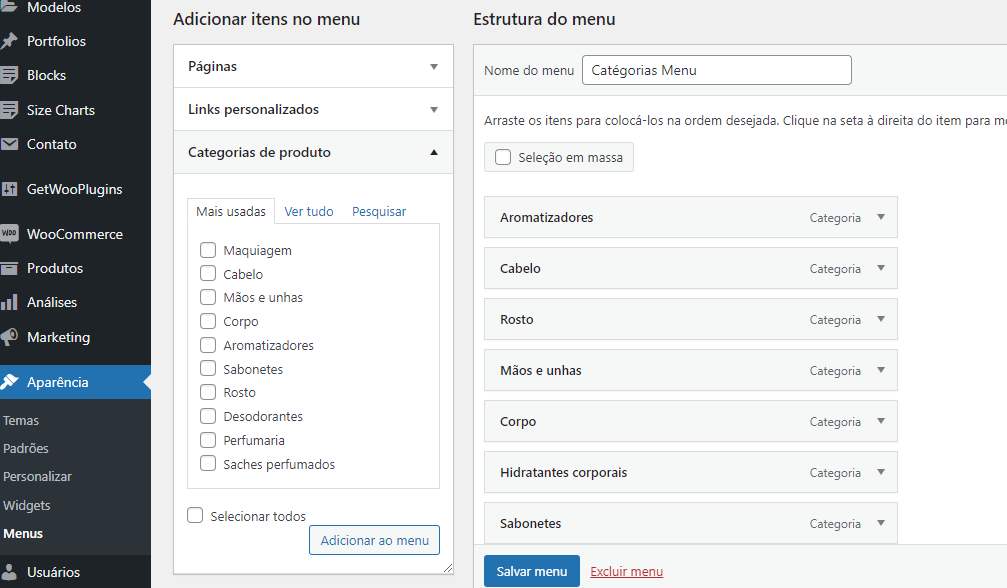Open Marketing megaphone icon

click(9, 337)
